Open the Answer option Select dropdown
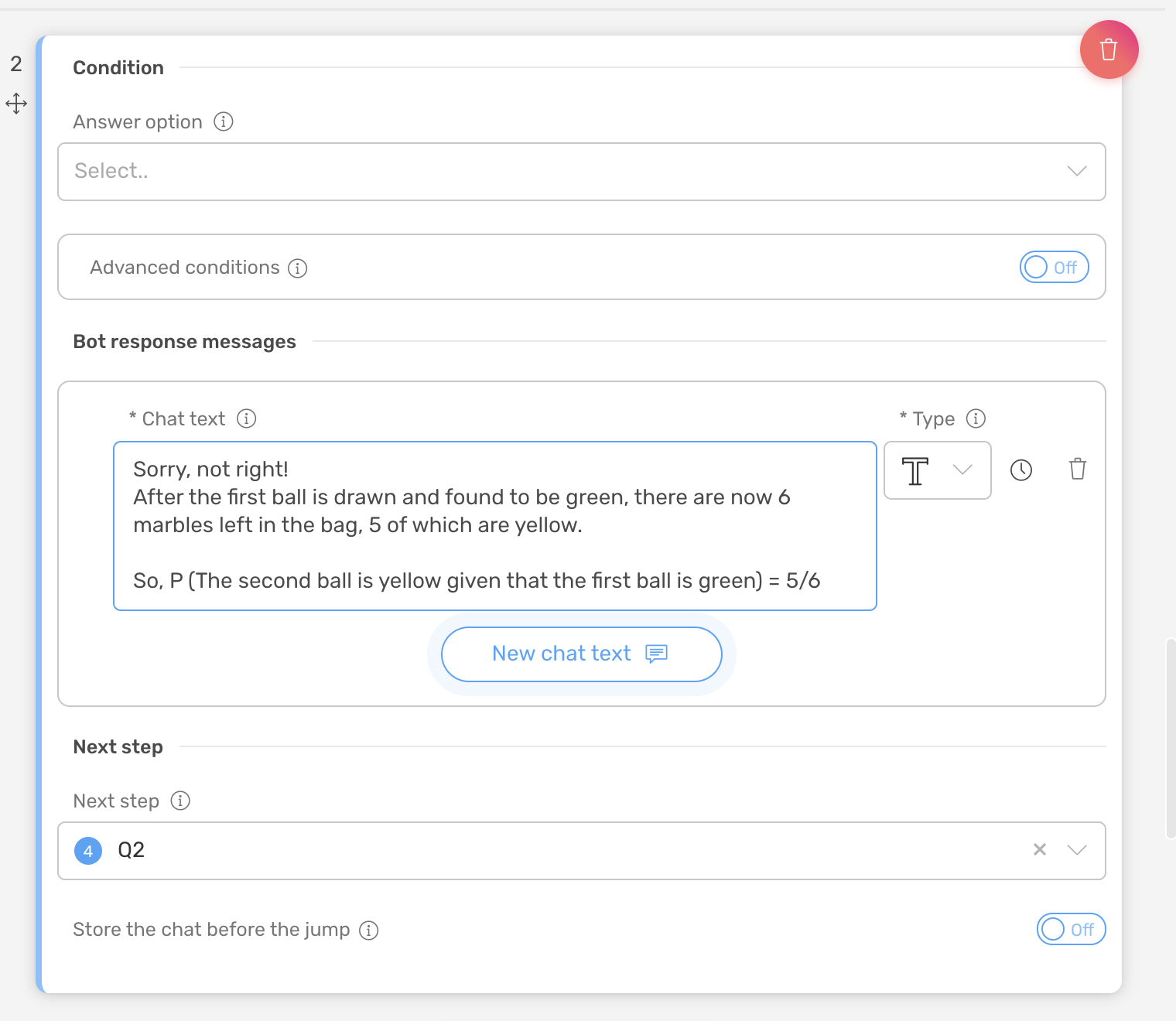The width and height of the screenshot is (1176, 1021). pos(581,171)
